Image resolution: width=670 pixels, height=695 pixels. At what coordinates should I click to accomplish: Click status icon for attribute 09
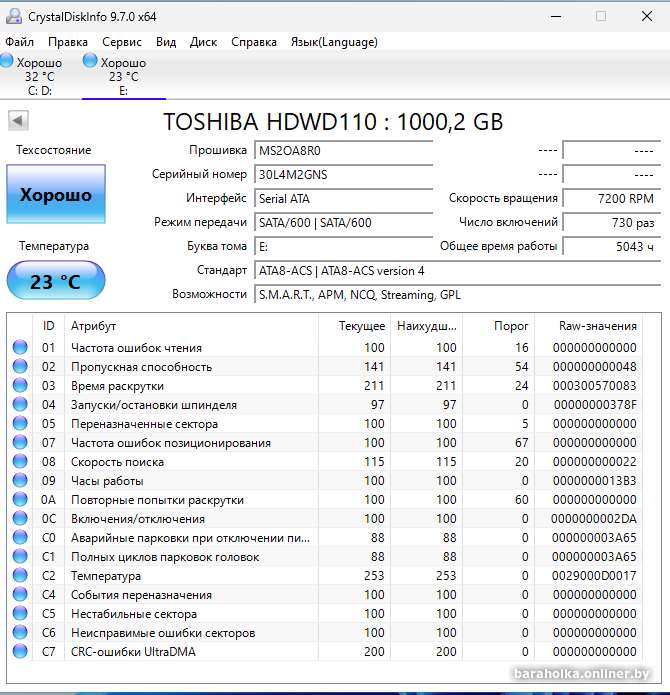tap(20, 480)
